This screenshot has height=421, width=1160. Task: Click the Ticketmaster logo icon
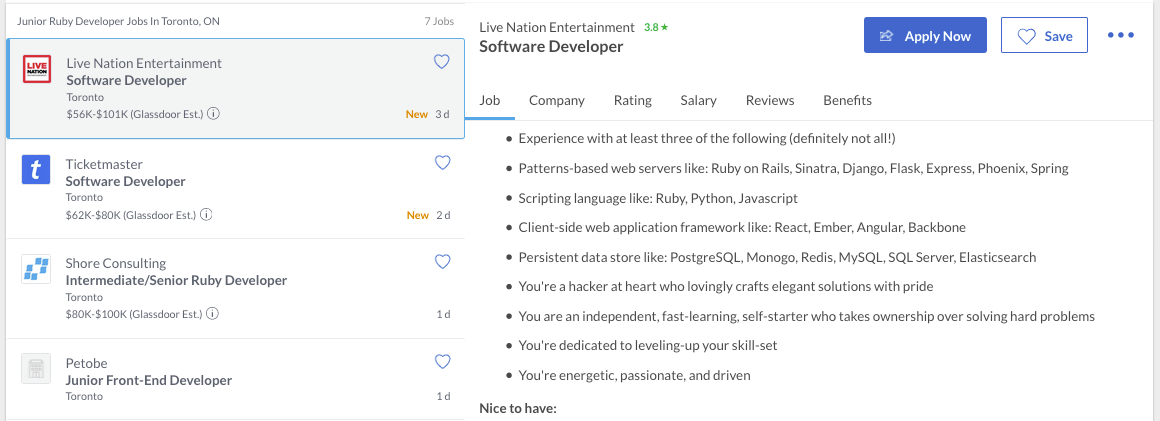(x=36, y=171)
